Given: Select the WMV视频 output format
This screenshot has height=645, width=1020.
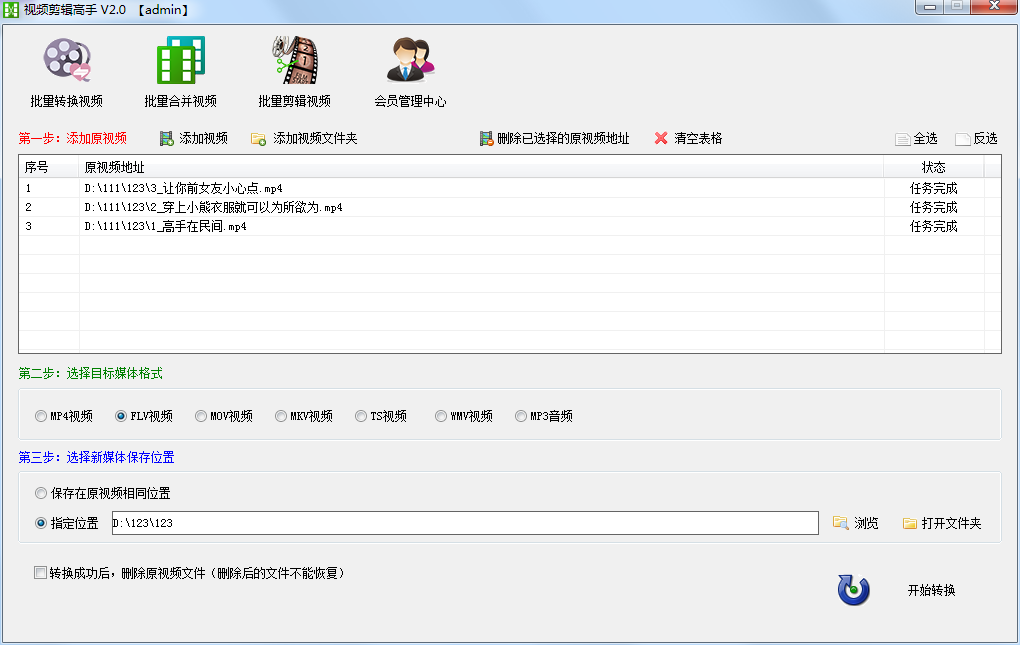Looking at the screenshot, I should point(441,416).
